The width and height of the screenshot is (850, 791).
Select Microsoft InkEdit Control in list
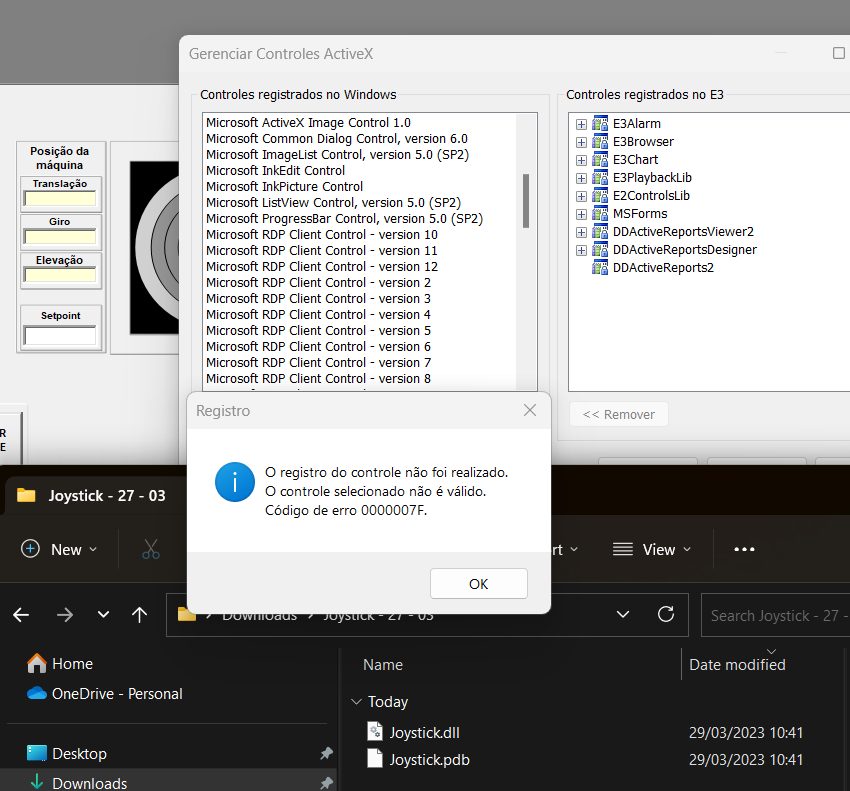(x=275, y=171)
